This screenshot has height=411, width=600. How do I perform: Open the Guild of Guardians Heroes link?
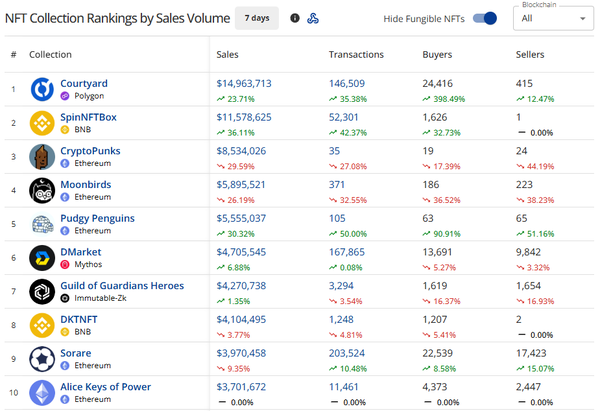(x=122, y=285)
